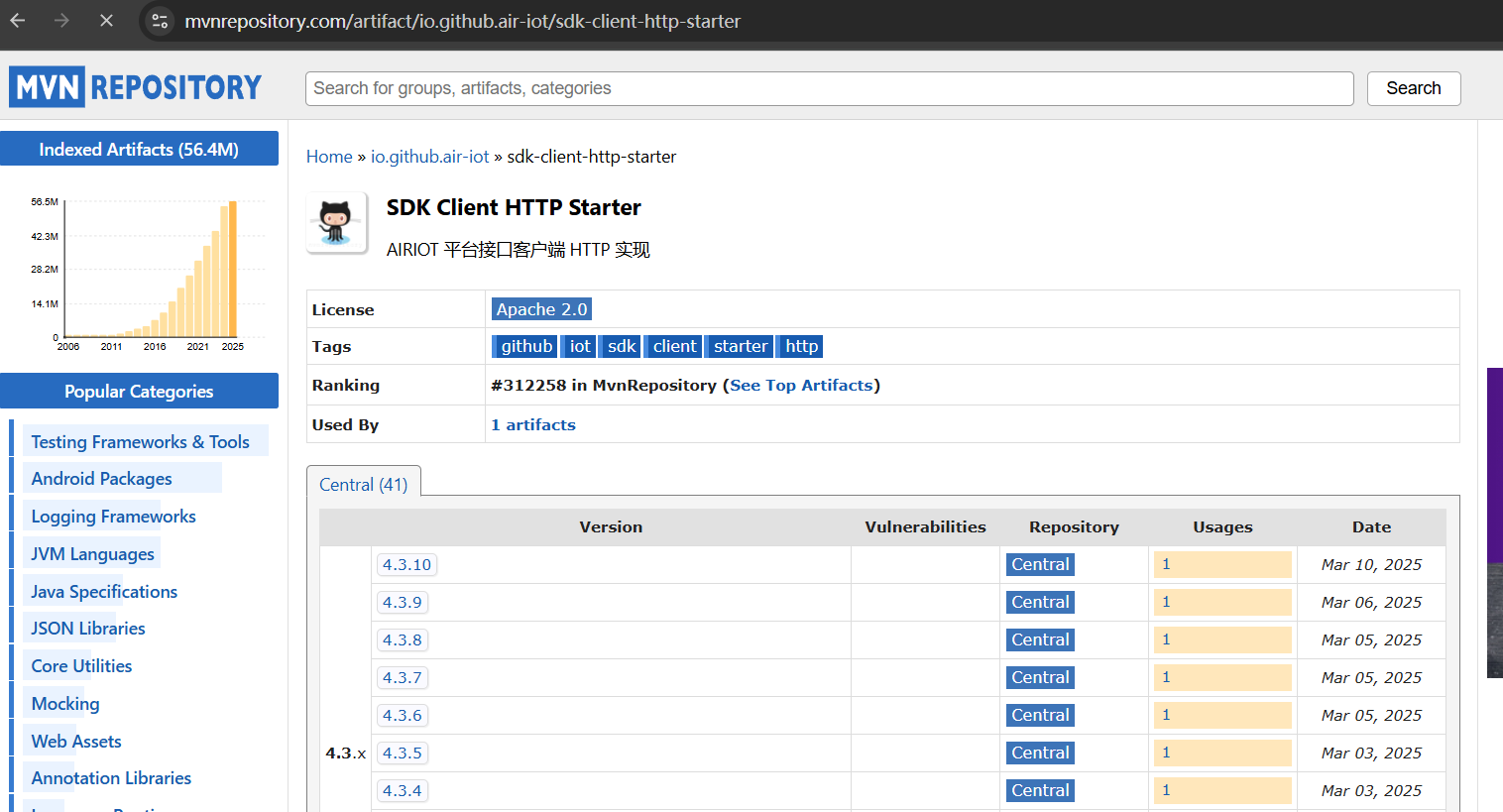This screenshot has height=812, width=1503.
Task: Open Annotation Libraries category
Action: (x=111, y=778)
